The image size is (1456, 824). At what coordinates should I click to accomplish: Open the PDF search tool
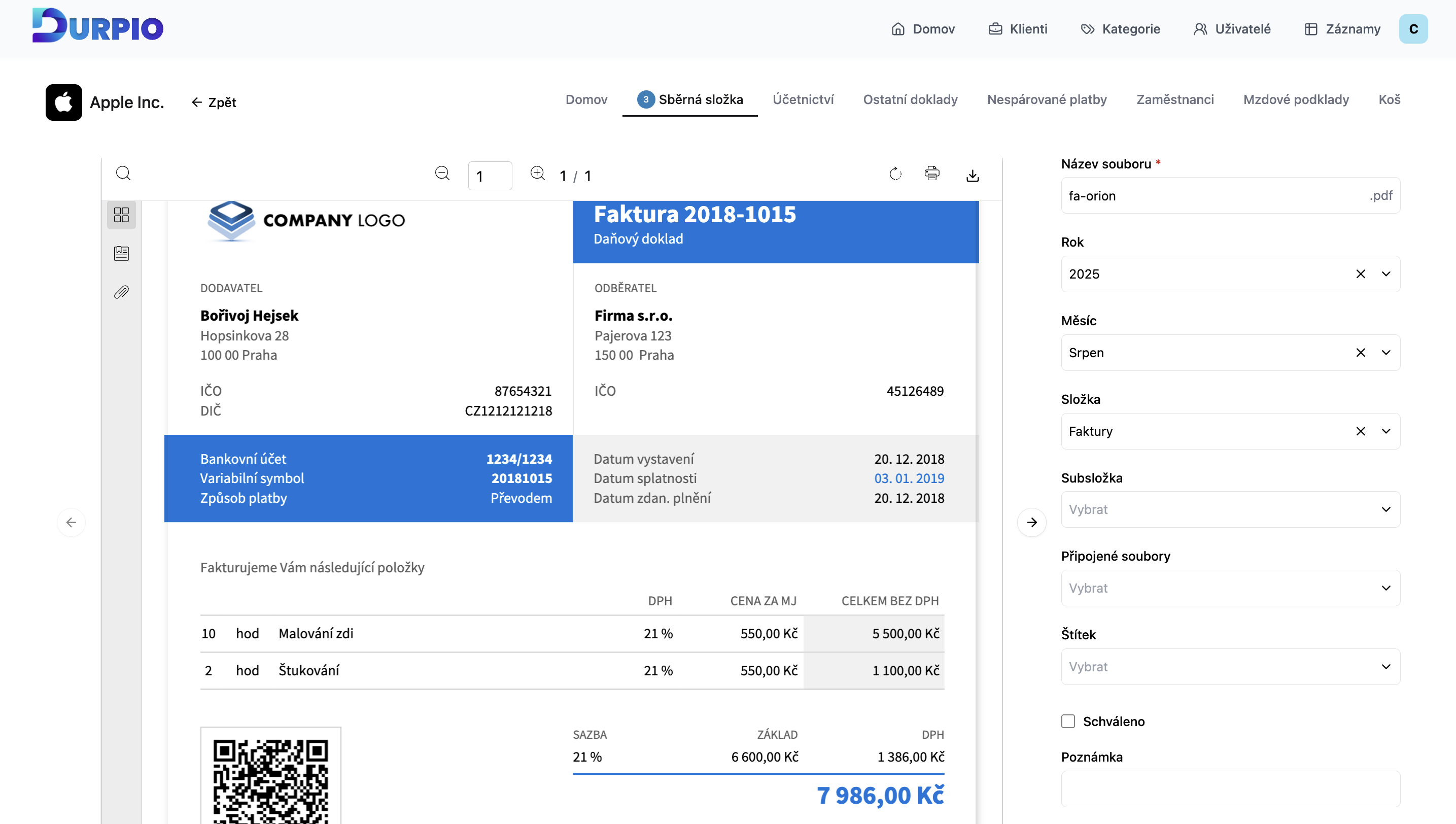point(123,173)
